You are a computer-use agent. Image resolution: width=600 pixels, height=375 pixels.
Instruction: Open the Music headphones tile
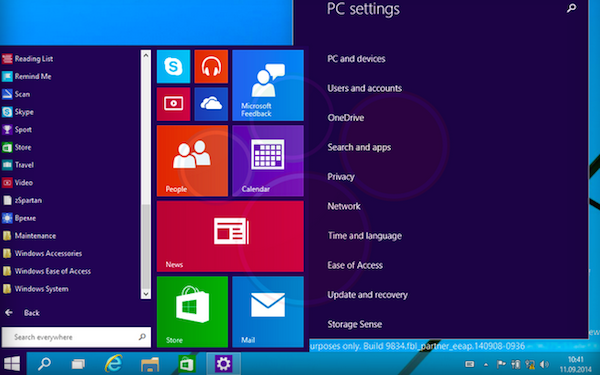[211, 66]
